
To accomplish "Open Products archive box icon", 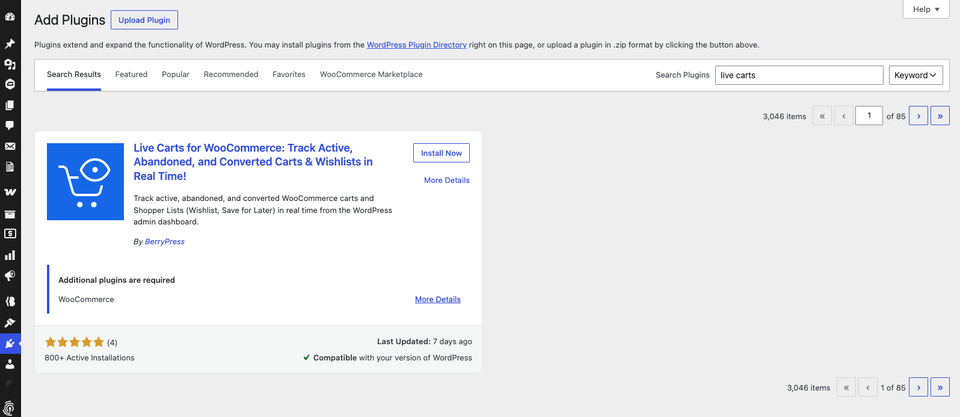I will (10, 214).
